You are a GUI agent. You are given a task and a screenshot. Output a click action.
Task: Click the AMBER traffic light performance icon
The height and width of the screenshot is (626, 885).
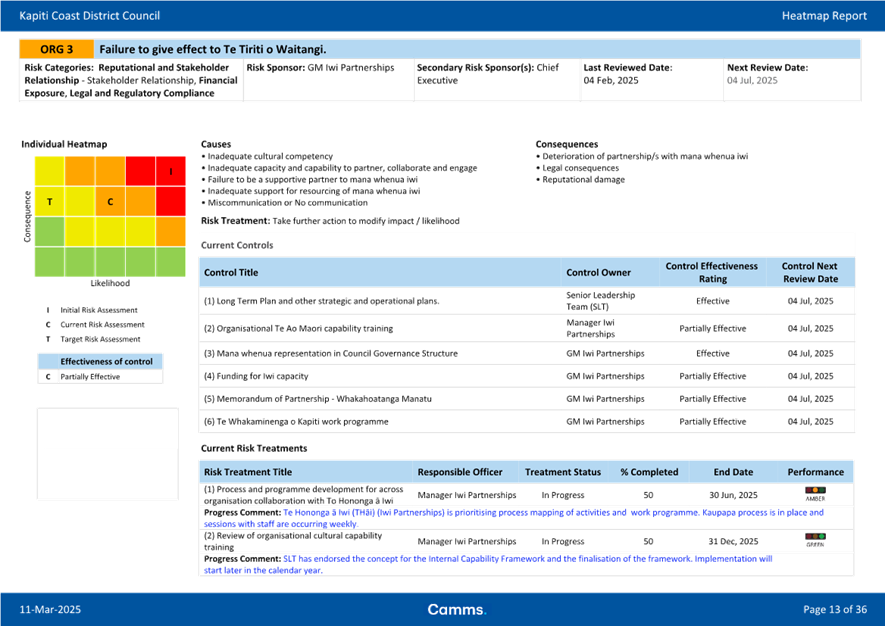[x=815, y=493]
